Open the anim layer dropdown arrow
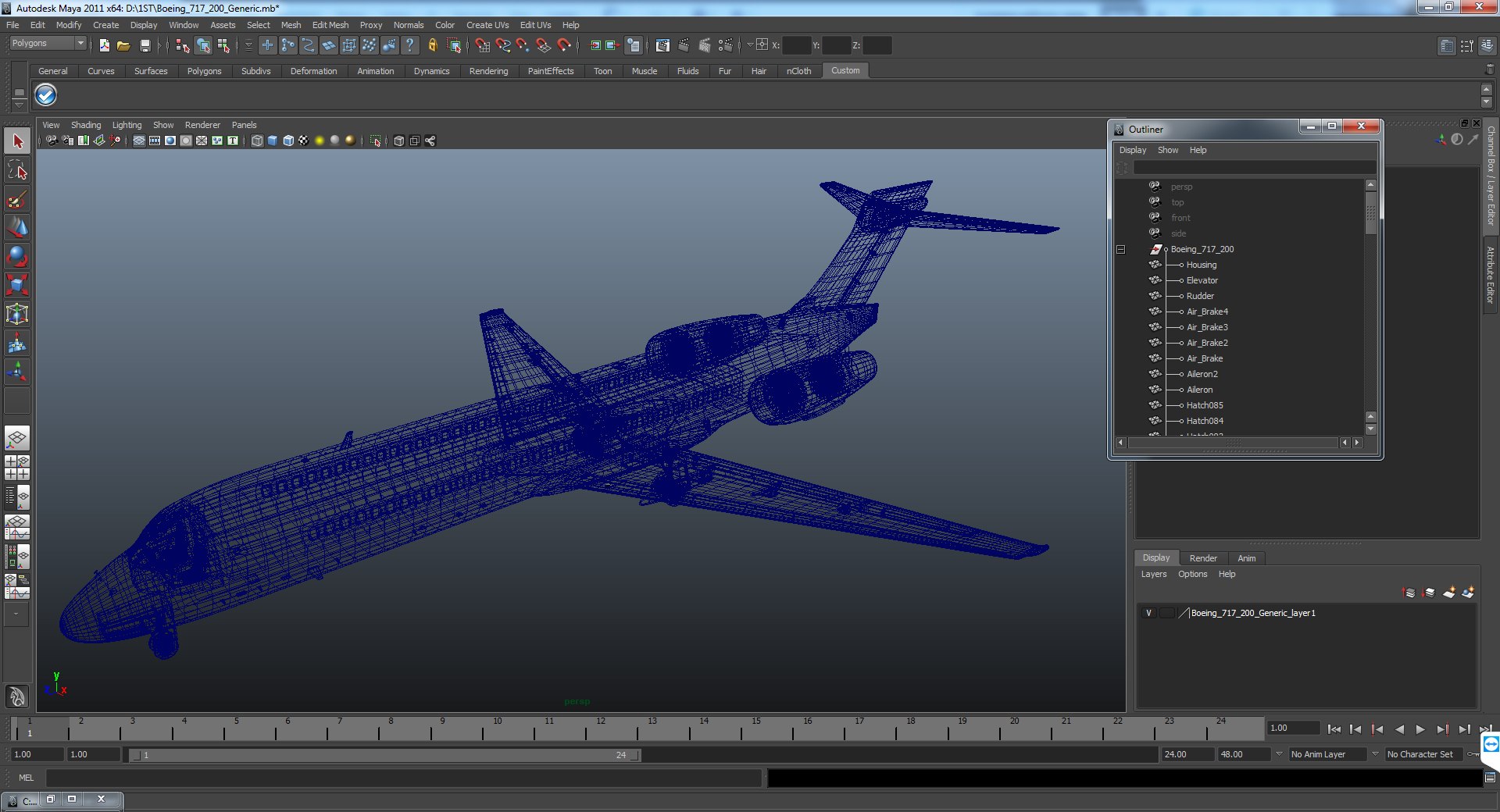 [x=1279, y=754]
